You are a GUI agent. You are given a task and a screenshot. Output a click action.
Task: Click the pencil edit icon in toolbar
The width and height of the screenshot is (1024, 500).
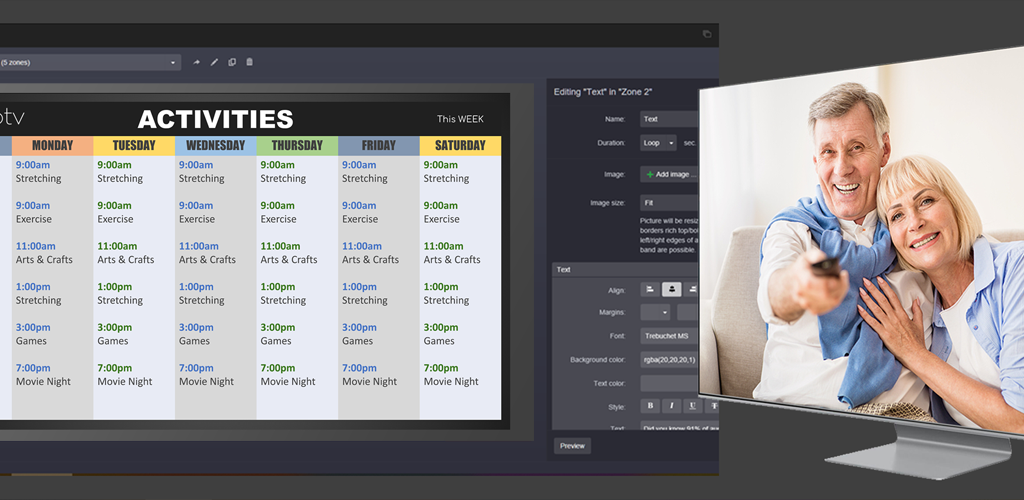pyautogui.click(x=214, y=63)
